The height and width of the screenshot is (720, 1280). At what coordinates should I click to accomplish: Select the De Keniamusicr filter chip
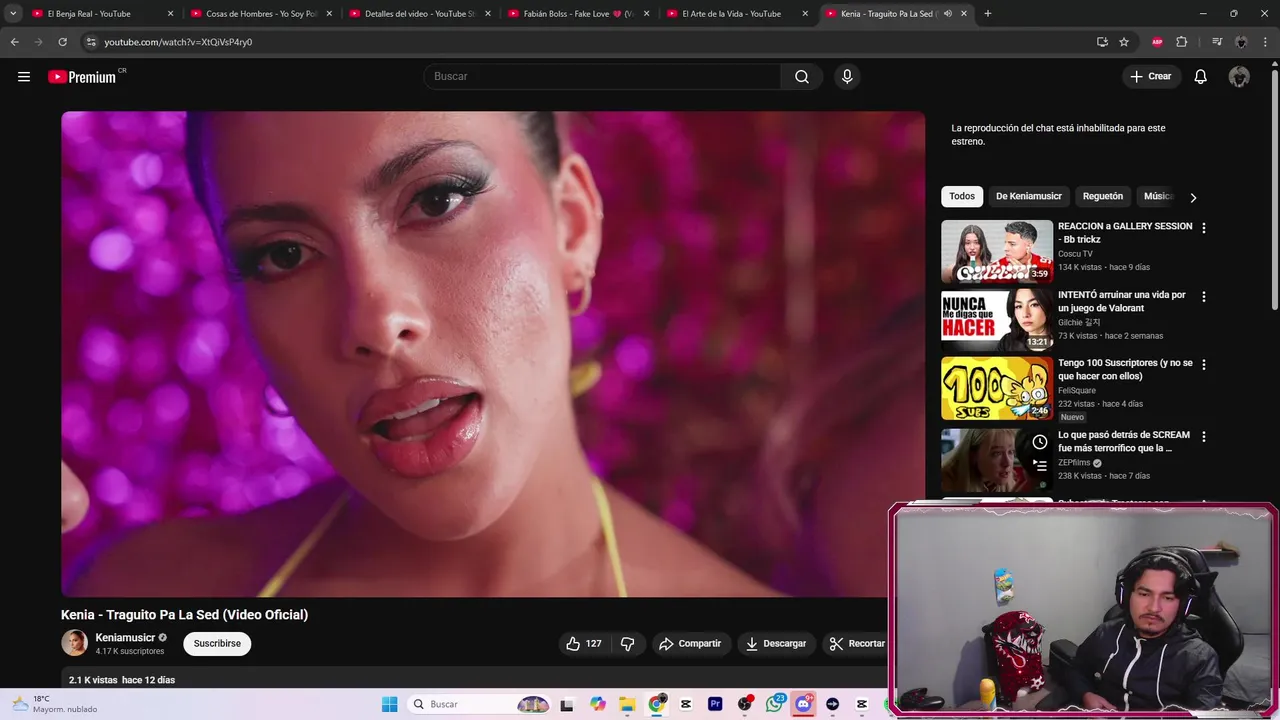point(1029,197)
